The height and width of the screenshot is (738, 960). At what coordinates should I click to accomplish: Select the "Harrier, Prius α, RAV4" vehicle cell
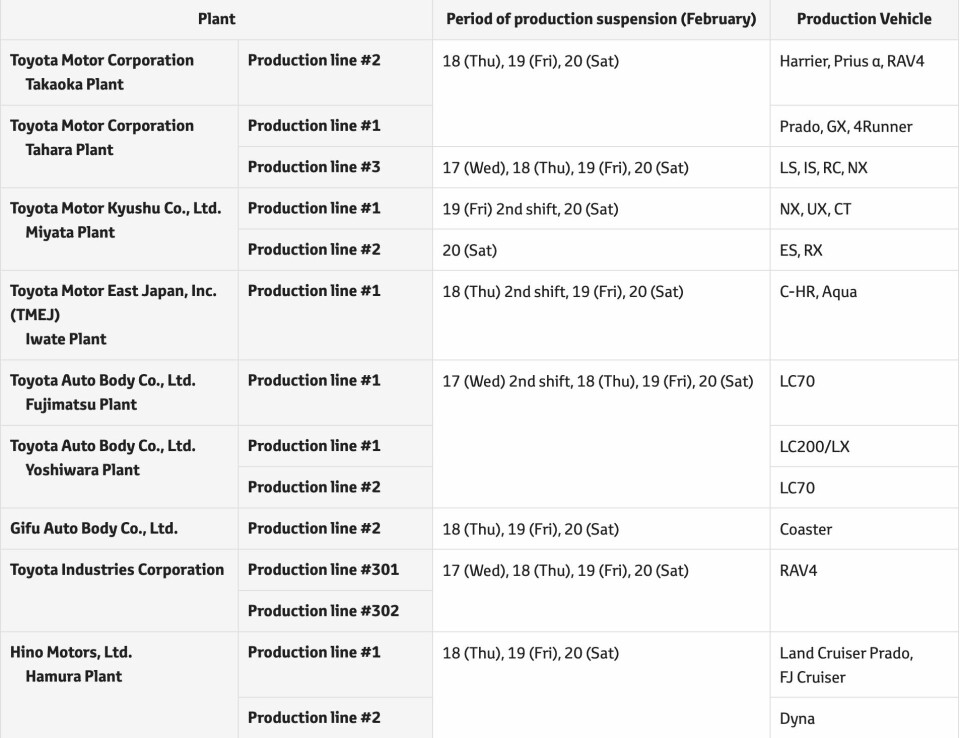852,61
